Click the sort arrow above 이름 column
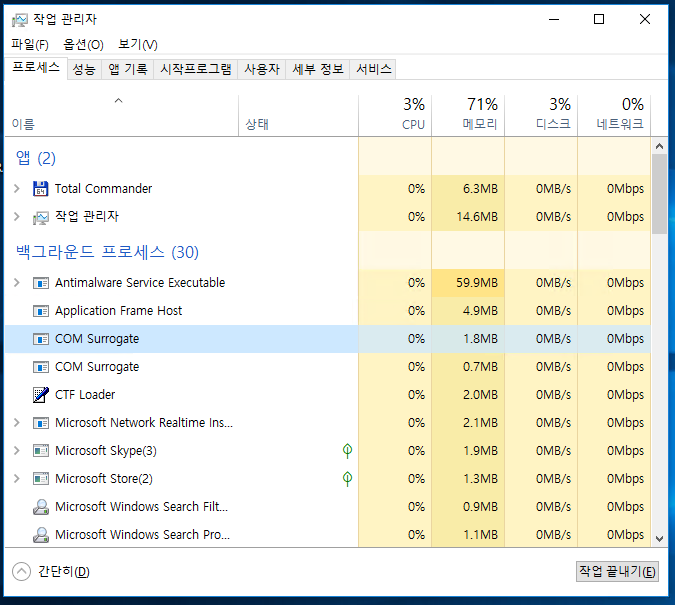Screen dimensions: 675x605 point(118,101)
